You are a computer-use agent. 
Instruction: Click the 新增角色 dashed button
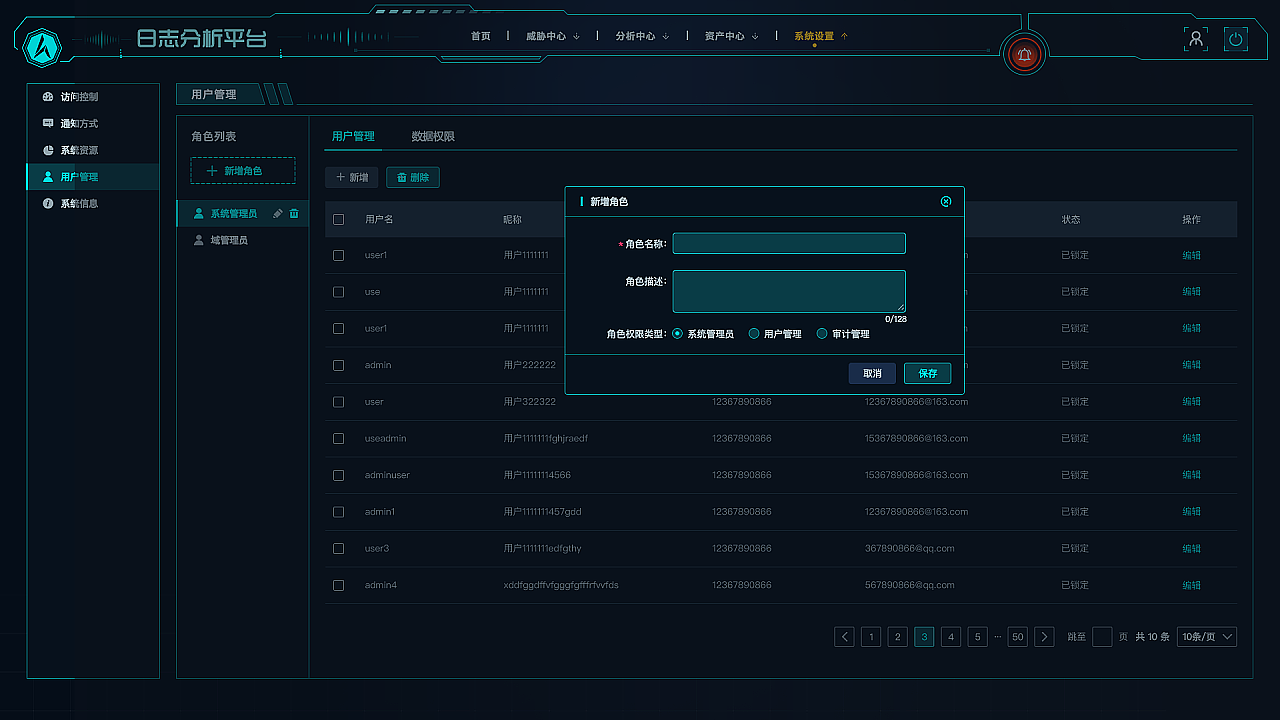243,171
